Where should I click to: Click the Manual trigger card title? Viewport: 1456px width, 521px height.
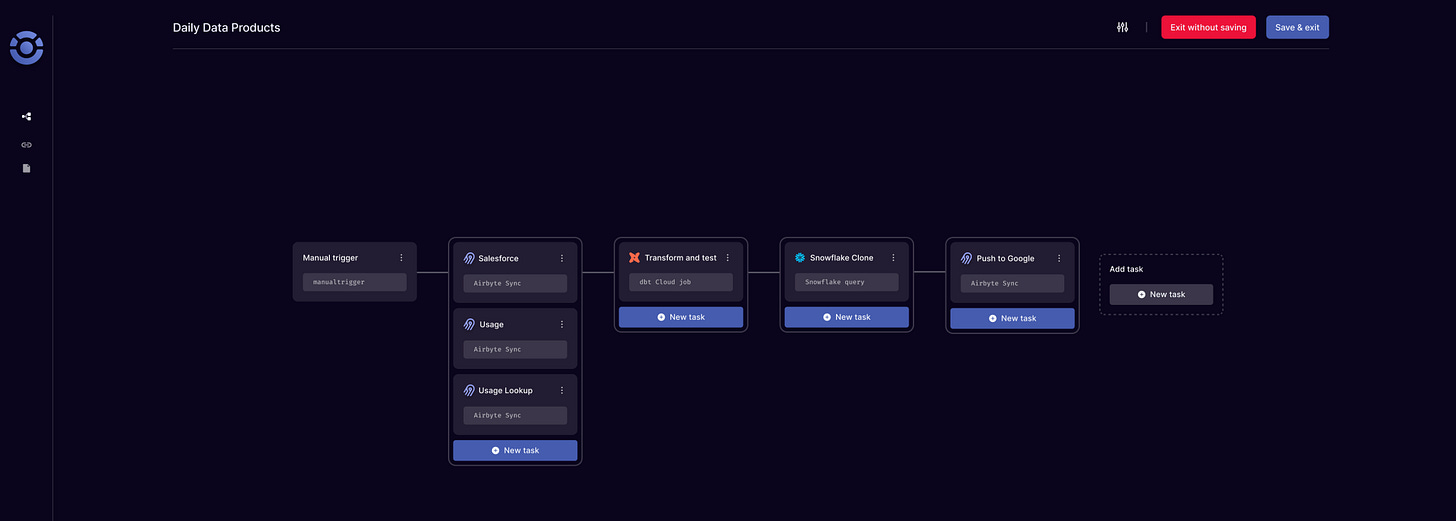pyautogui.click(x=330, y=258)
